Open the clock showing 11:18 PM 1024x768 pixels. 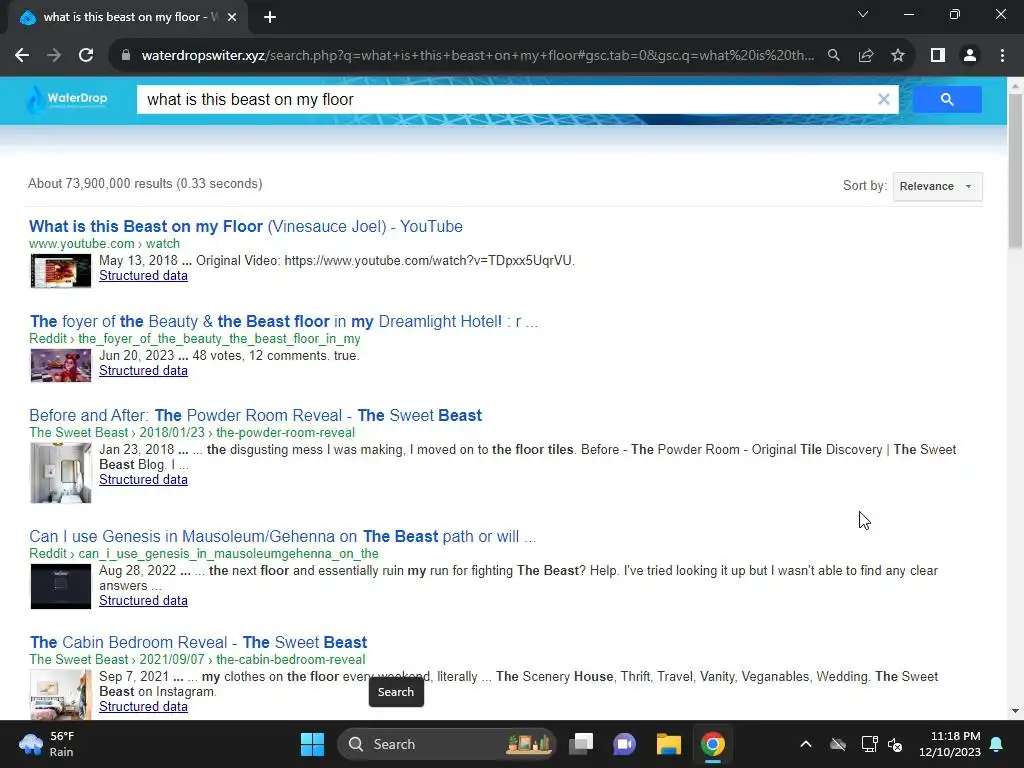click(x=950, y=744)
